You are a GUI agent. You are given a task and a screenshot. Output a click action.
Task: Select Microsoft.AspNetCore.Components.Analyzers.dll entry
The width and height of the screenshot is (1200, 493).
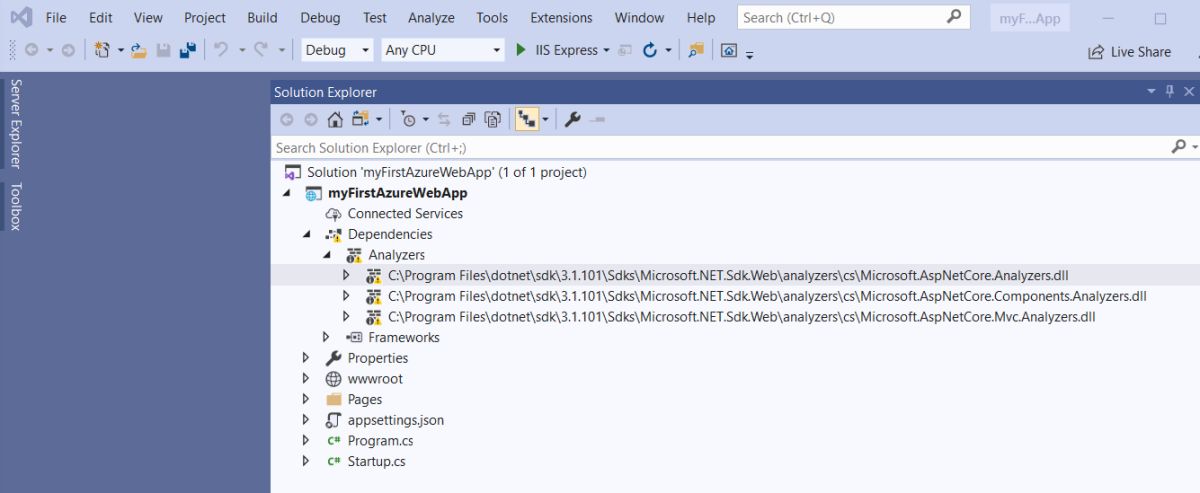(767, 297)
